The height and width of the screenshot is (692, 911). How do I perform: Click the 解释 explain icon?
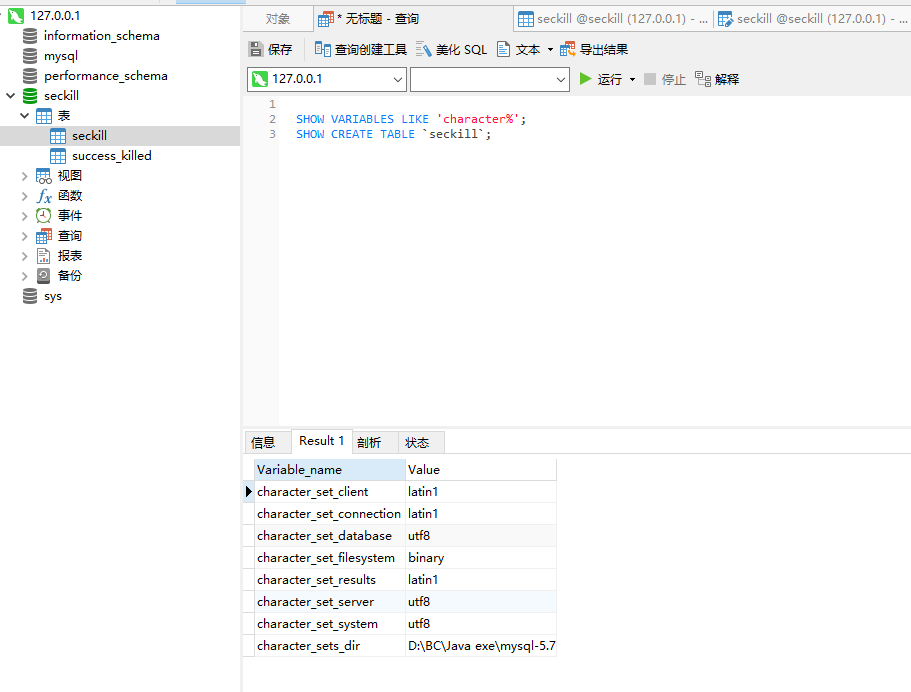[703, 79]
